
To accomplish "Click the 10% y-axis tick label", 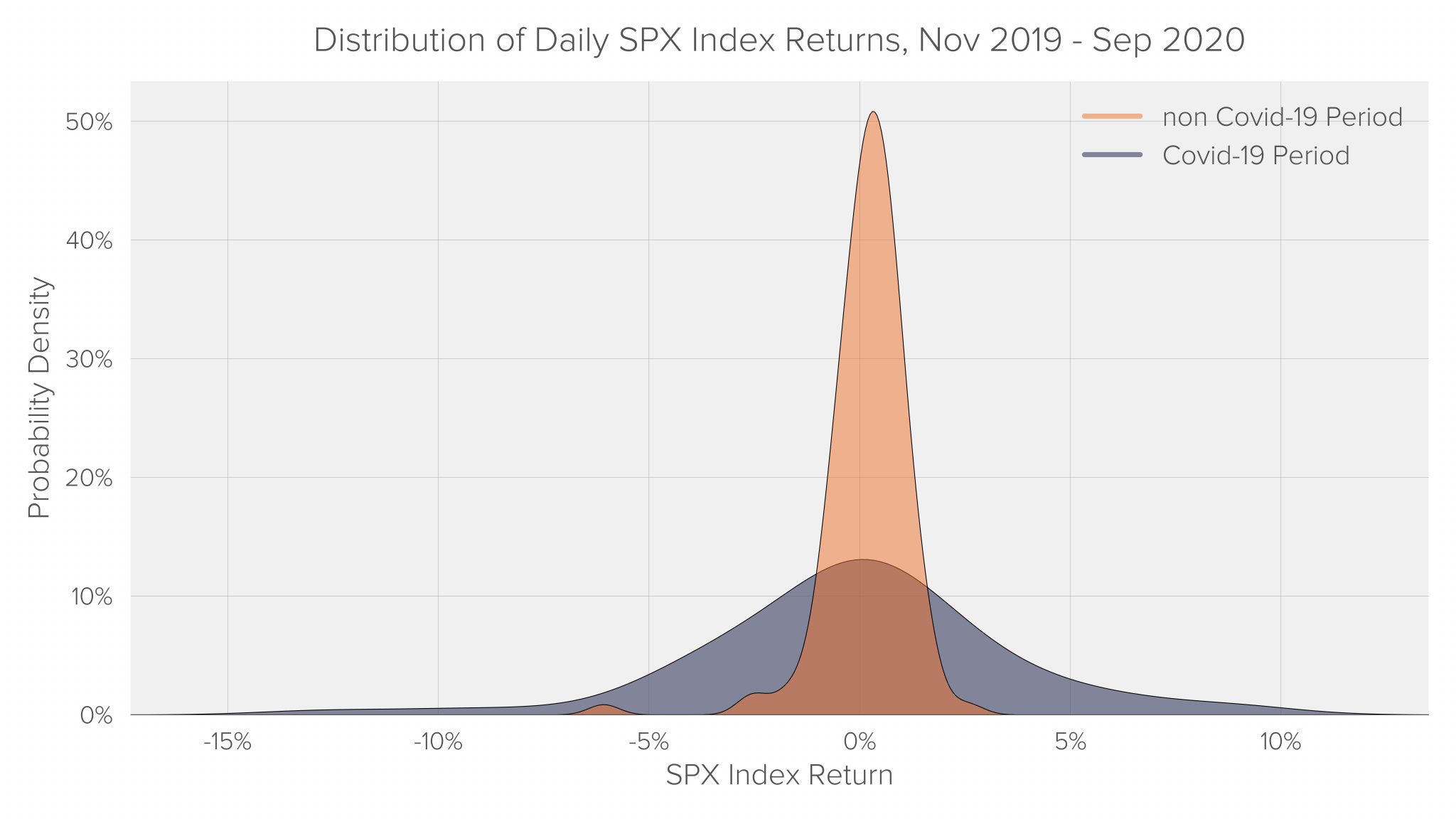I will (91, 597).
